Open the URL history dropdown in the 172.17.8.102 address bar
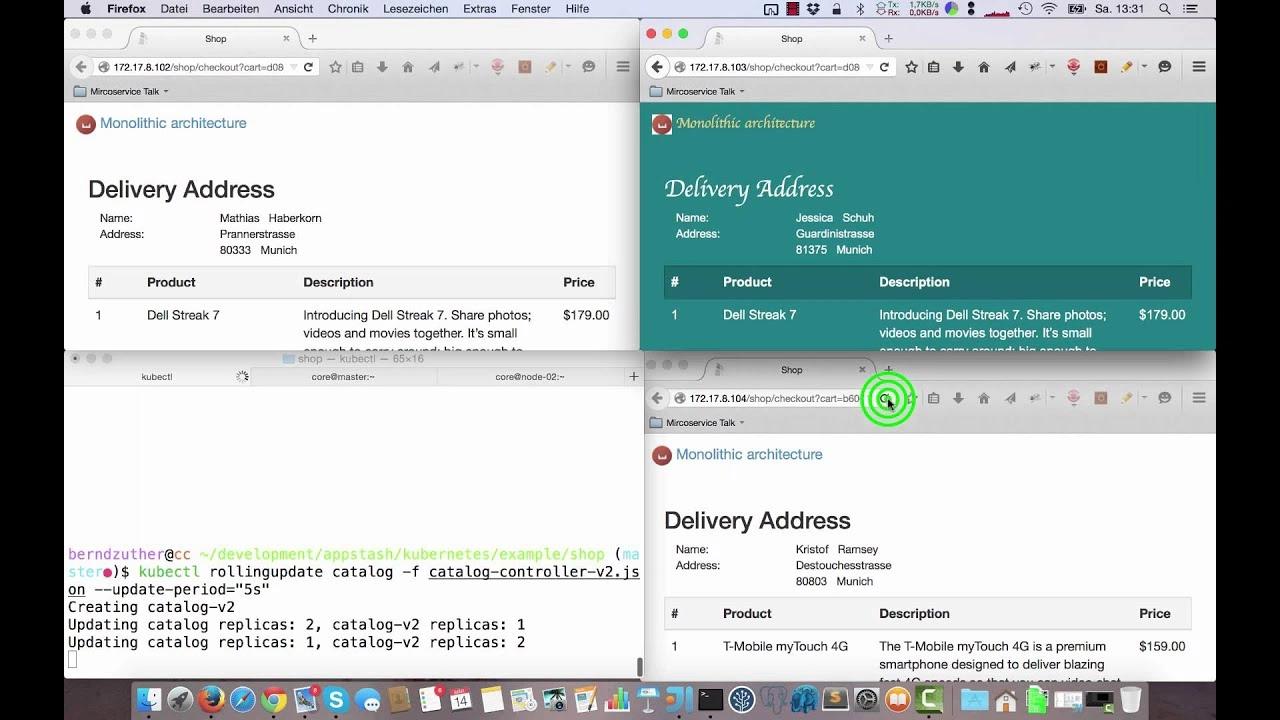This screenshot has height=720, width=1280. pos(293,67)
